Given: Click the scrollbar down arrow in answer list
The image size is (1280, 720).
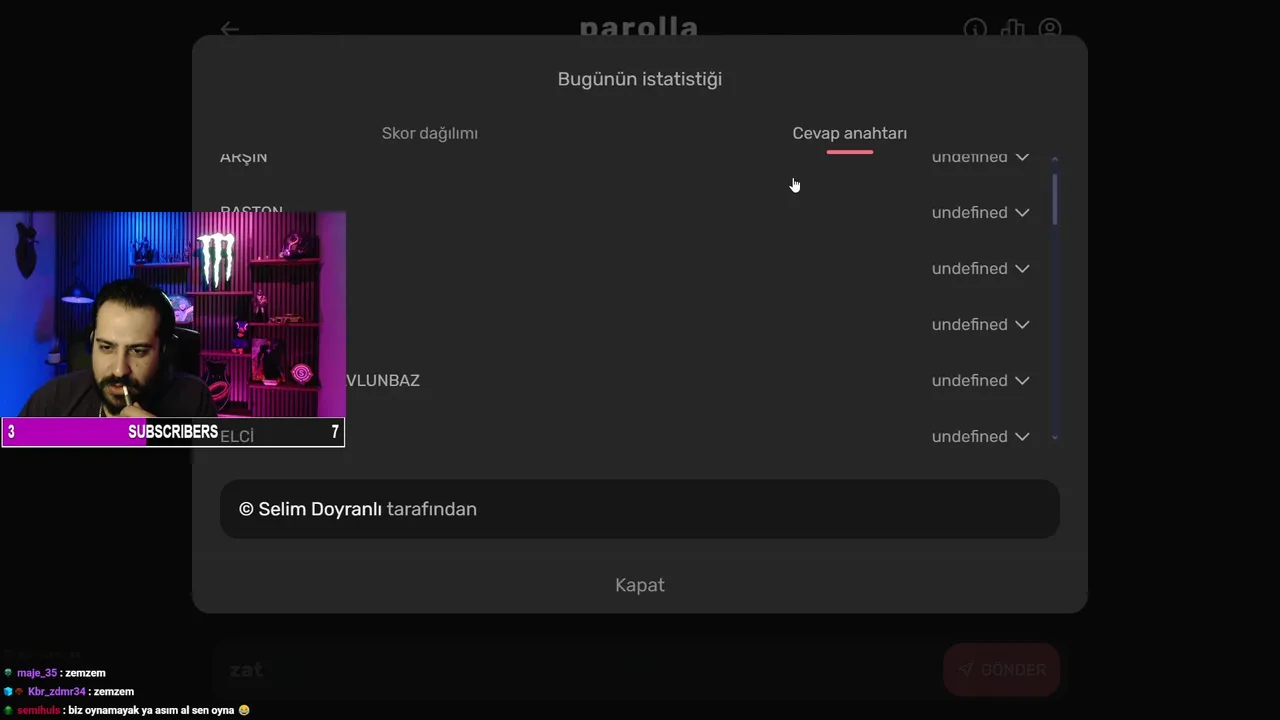Looking at the screenshot, I should tap(1055, 437).
